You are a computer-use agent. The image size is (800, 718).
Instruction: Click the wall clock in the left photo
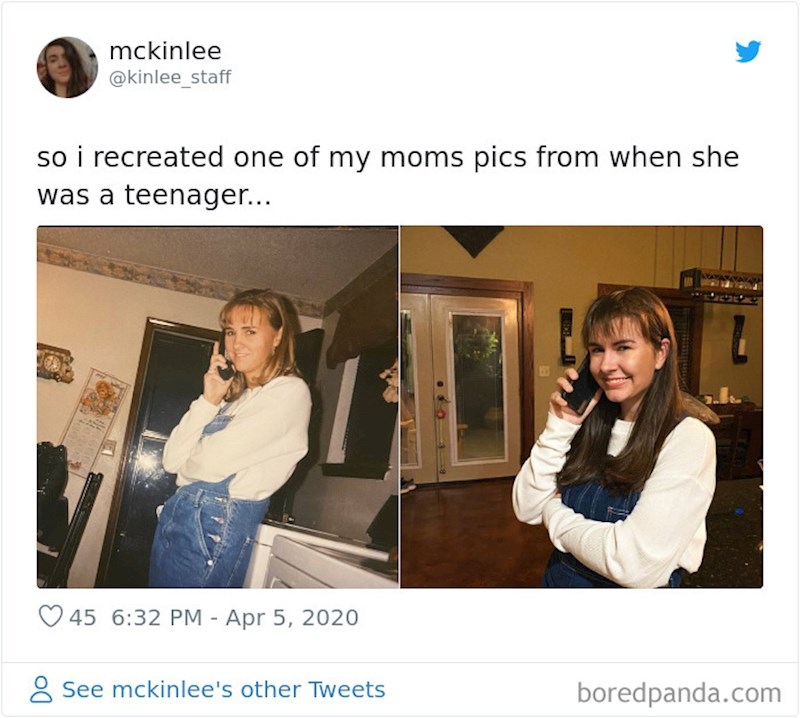click(x=55, y=362)
